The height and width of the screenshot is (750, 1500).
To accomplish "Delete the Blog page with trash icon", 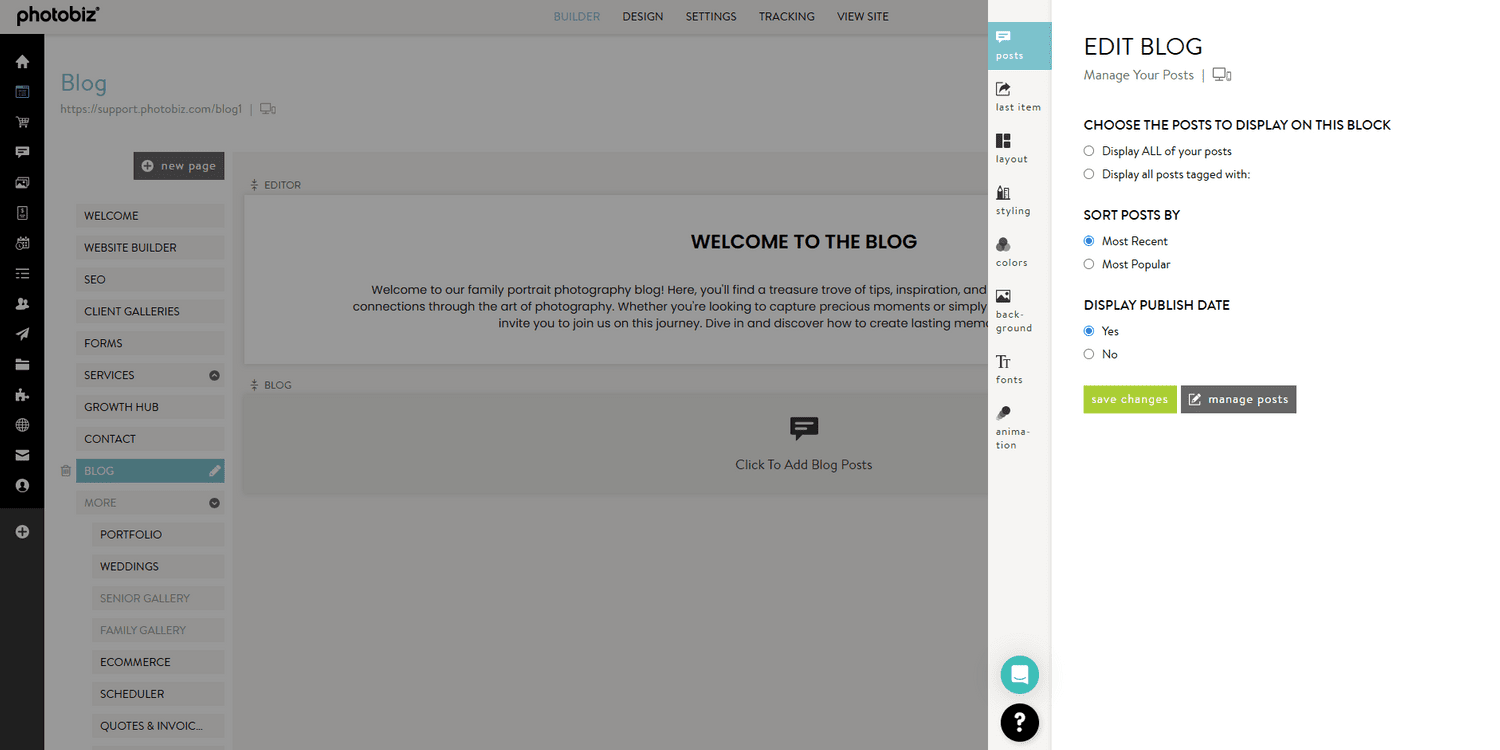I will coord(65,471).
